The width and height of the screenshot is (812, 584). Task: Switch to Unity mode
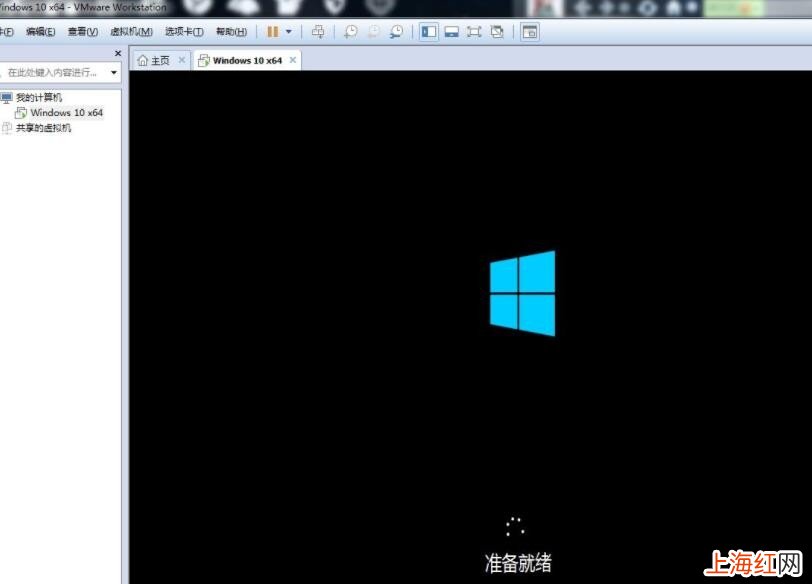(497, 32)
